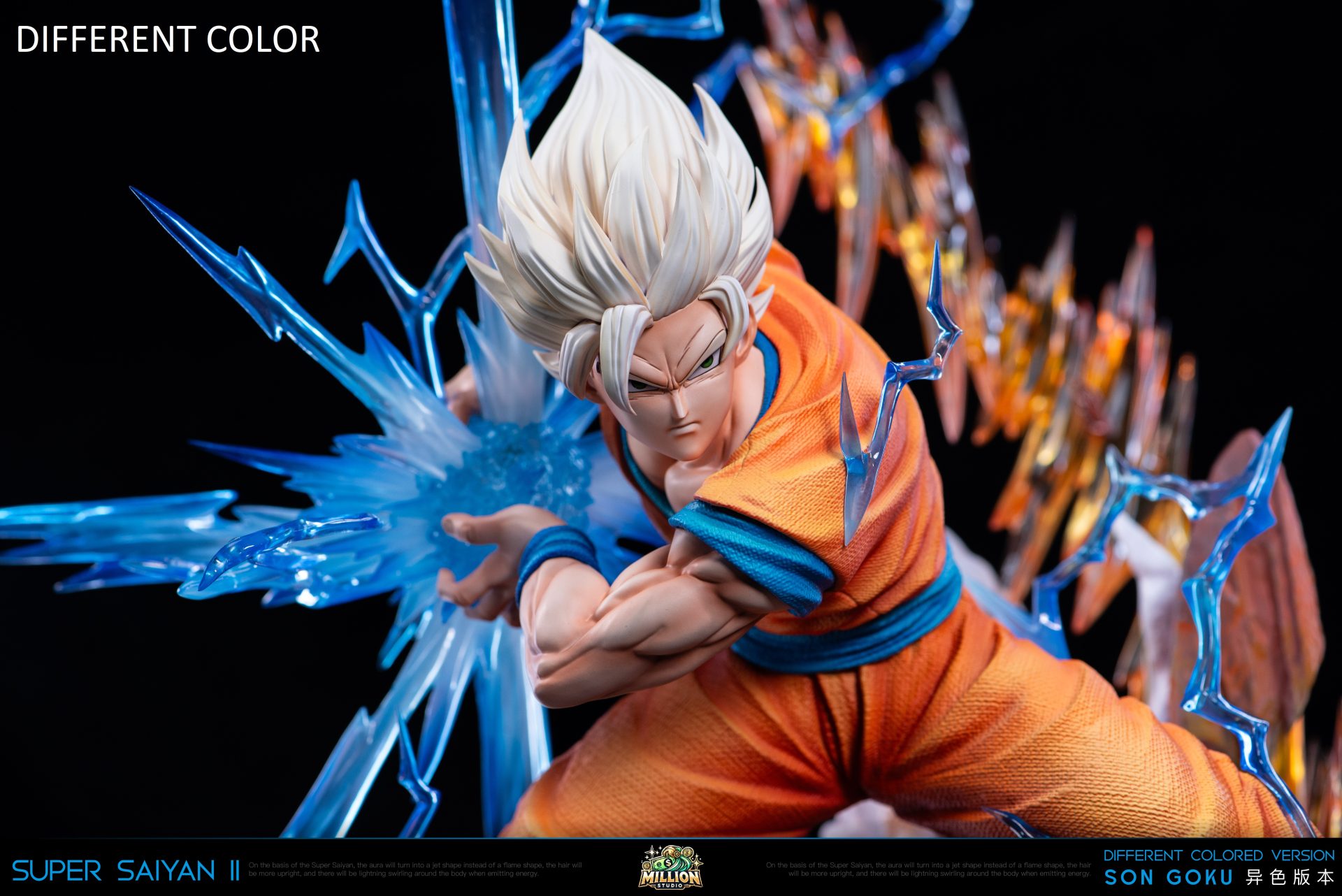Click the description paragraph left of "SON GOKU"

pos(928,869)
